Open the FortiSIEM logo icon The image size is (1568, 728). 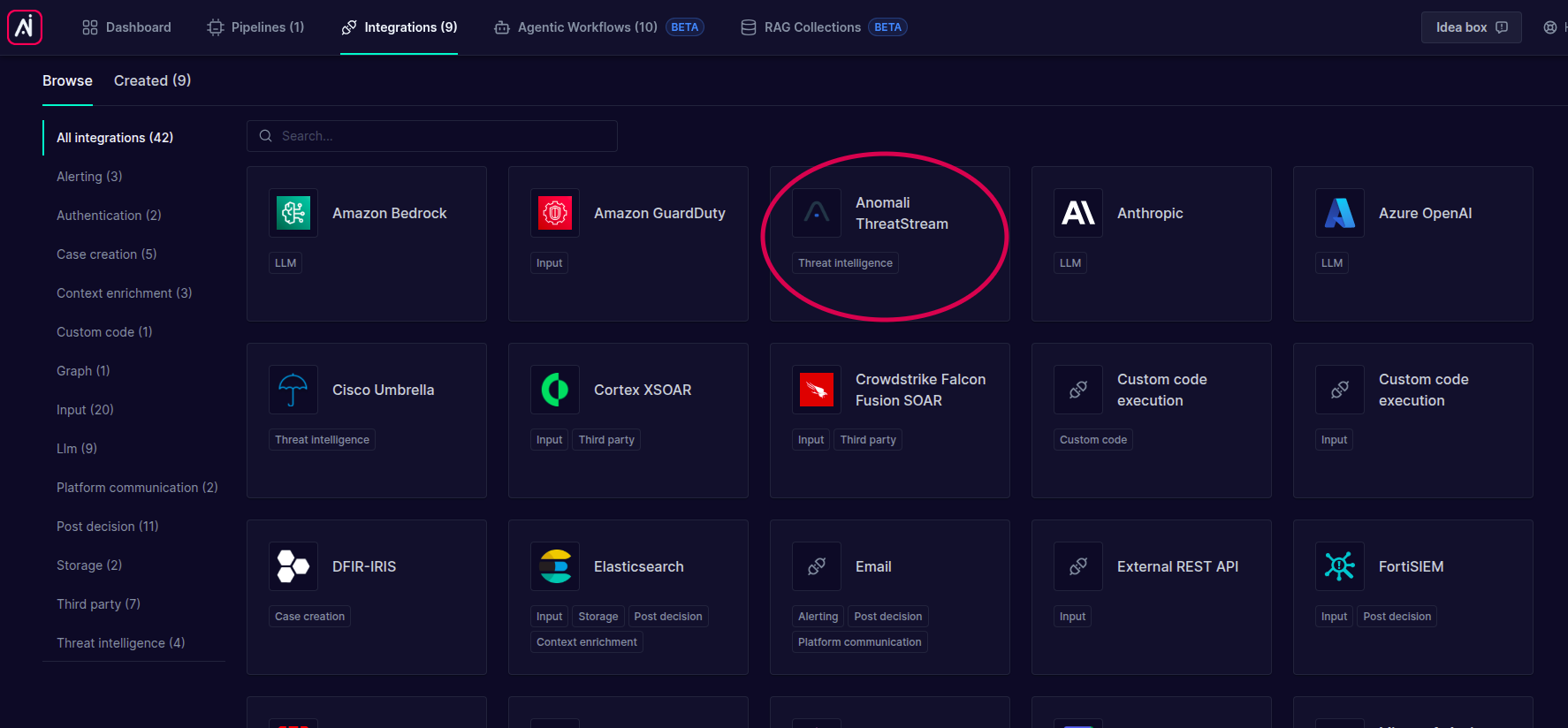point(1340,566)
